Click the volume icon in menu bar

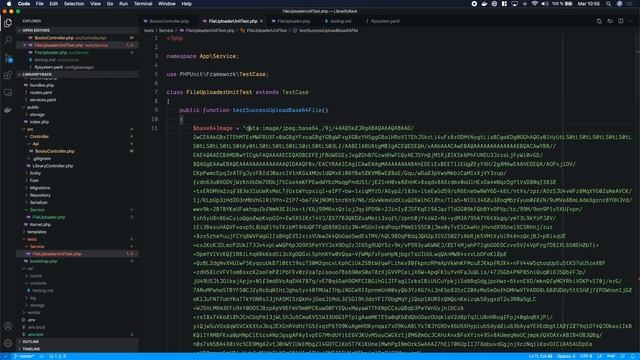[544, 4]
